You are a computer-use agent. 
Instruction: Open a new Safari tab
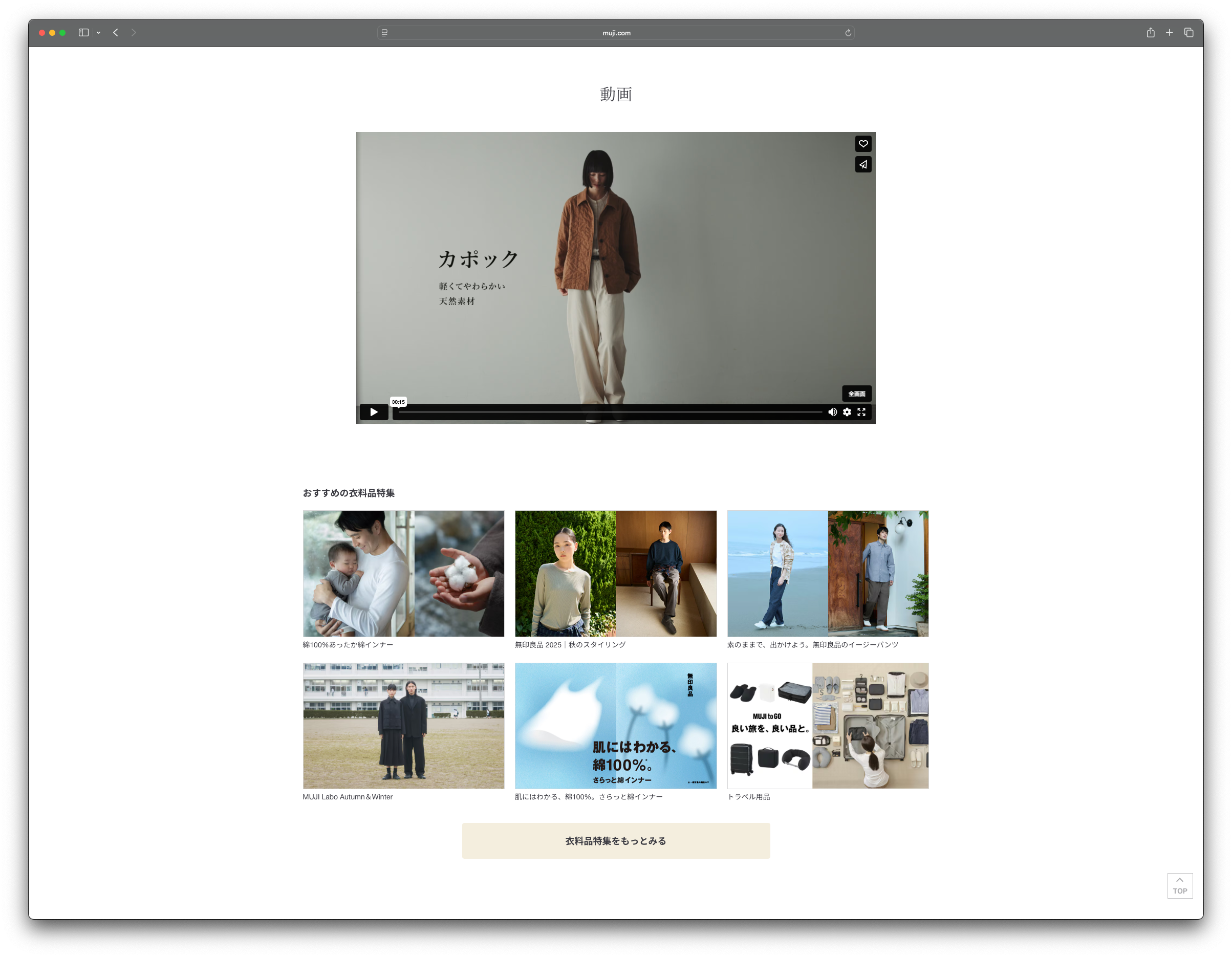(x=1170, y=33)
